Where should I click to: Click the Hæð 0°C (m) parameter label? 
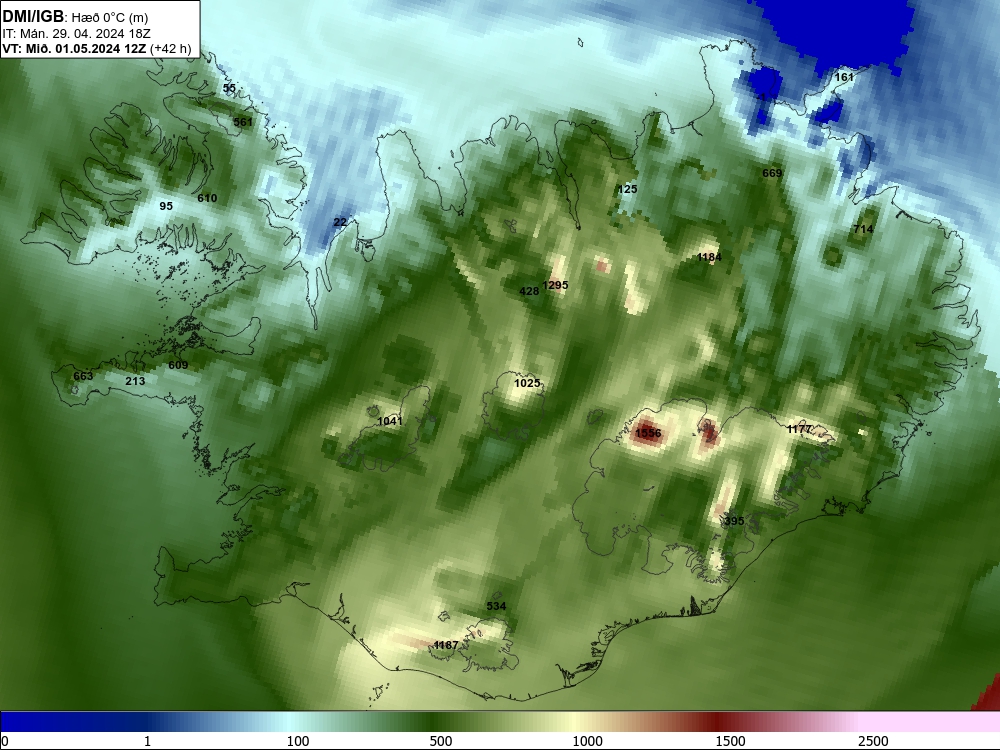tap(110, 18)
